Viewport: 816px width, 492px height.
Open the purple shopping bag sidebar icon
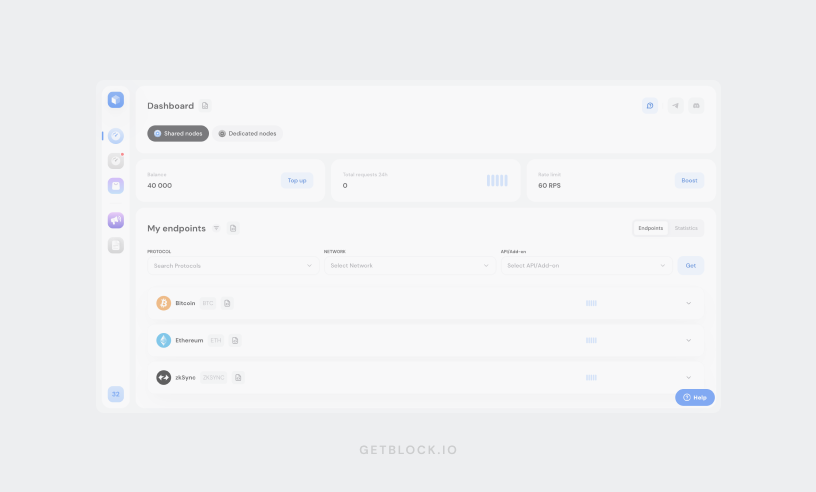pyautogui.click(x=116, y=186)
